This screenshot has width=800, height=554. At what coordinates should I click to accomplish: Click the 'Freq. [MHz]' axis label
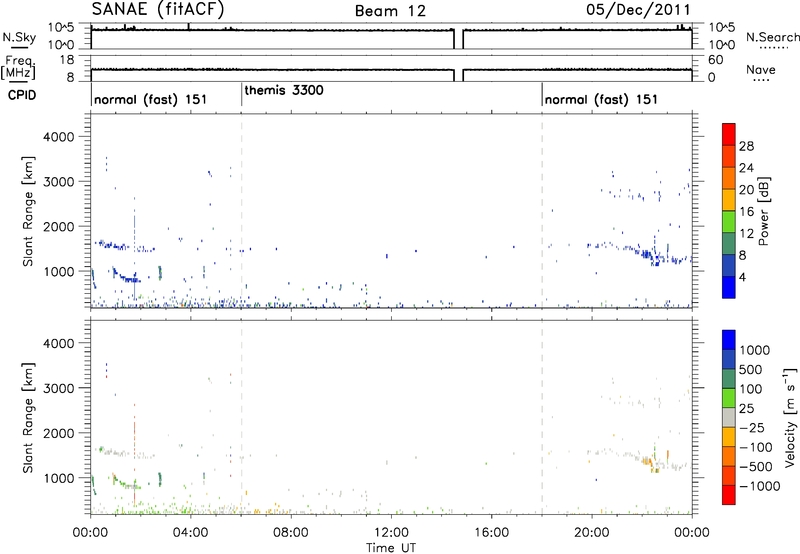19,68
